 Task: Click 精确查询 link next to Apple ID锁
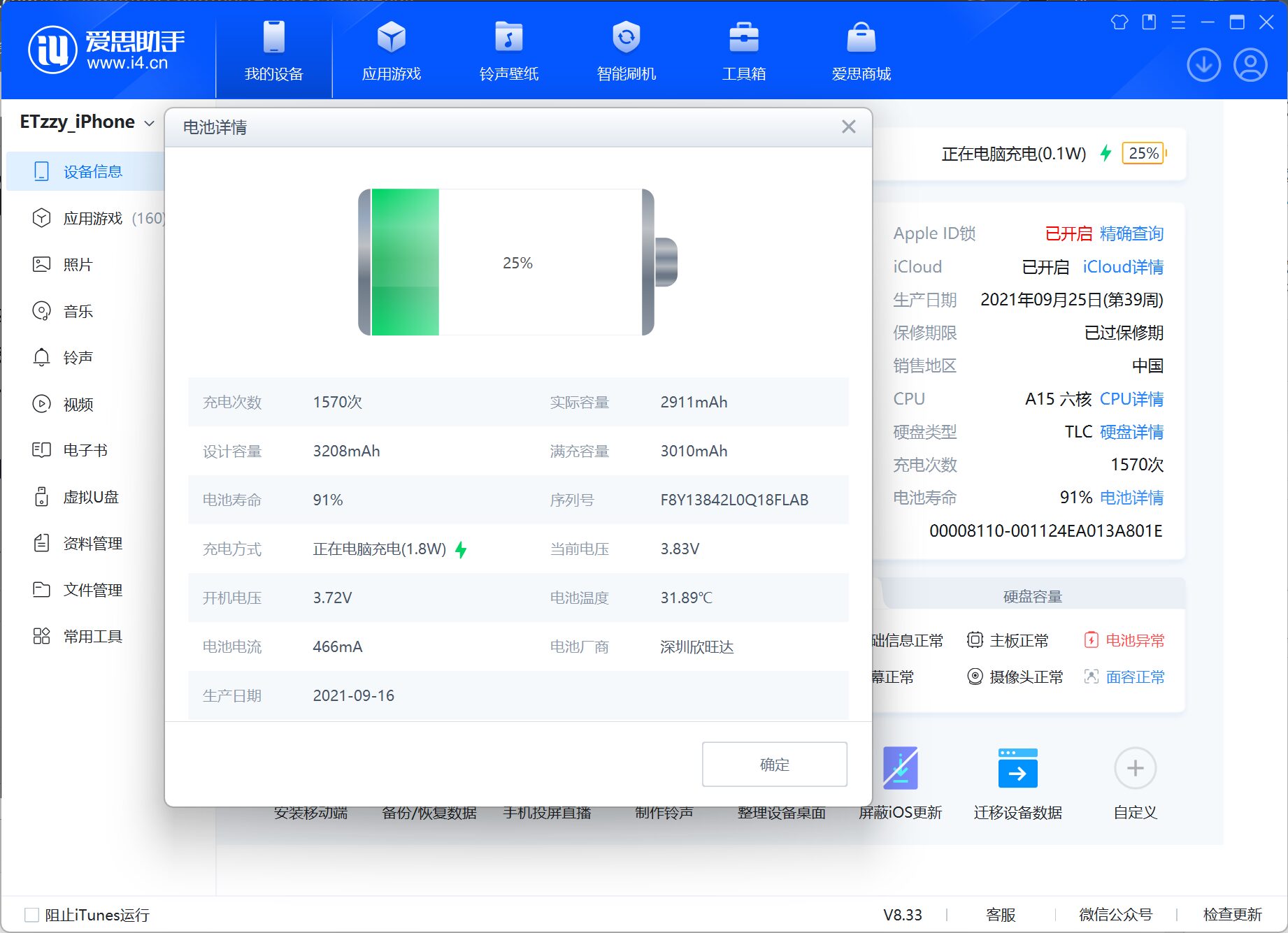pyautogui.click(x=1131, y=233)
